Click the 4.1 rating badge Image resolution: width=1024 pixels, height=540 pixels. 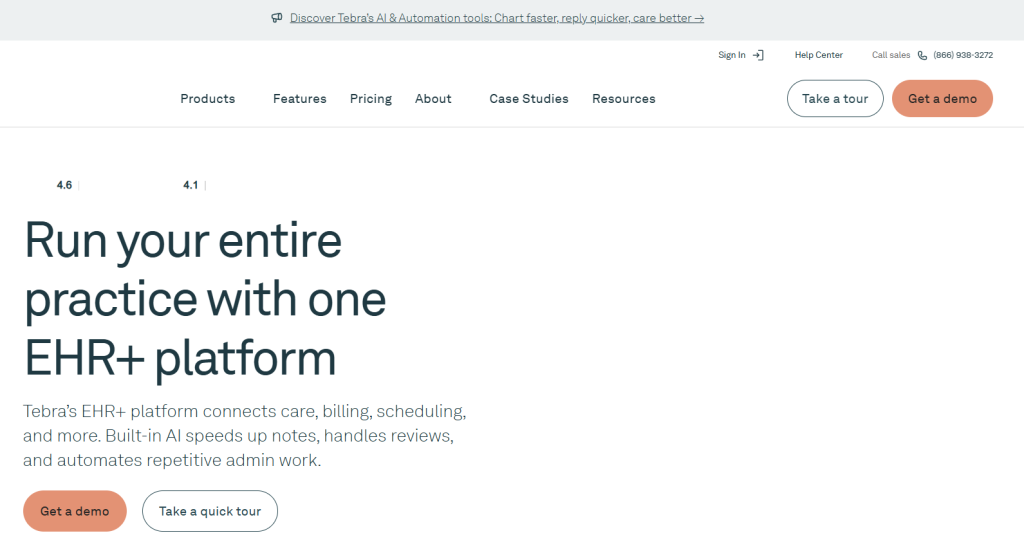pos(190,185)
